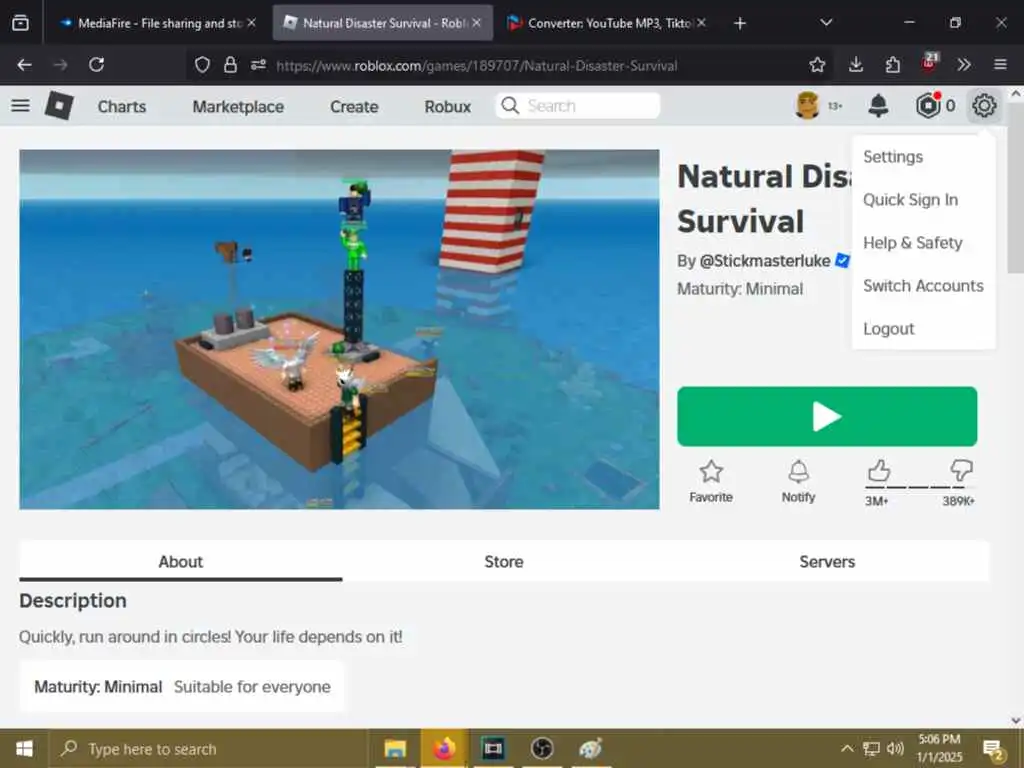1024x768 pixels.
Task: Start the game with green Play button
Action: click(x=827, y=417)
